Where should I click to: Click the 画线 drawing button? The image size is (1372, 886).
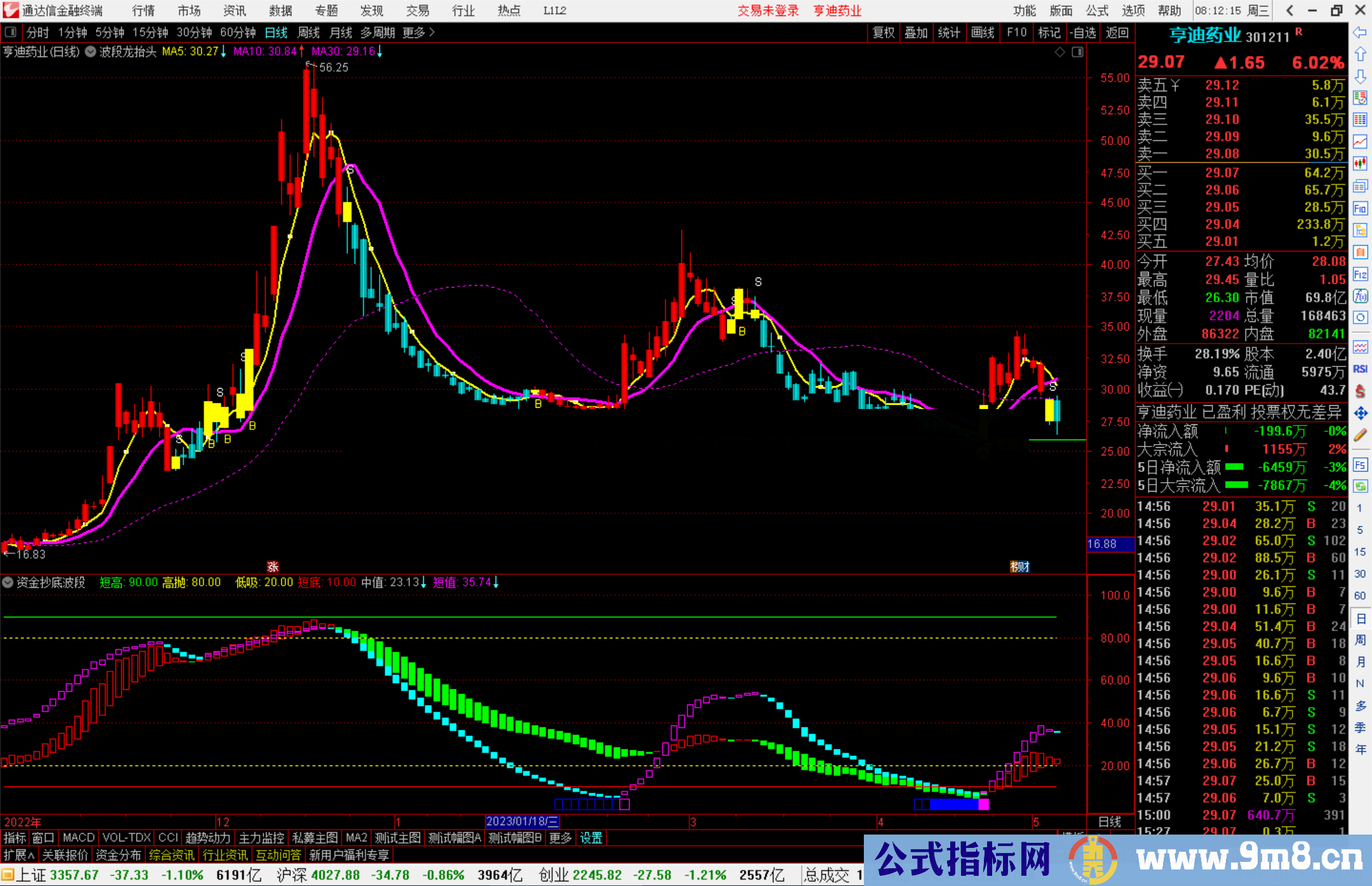coord(982,32)
